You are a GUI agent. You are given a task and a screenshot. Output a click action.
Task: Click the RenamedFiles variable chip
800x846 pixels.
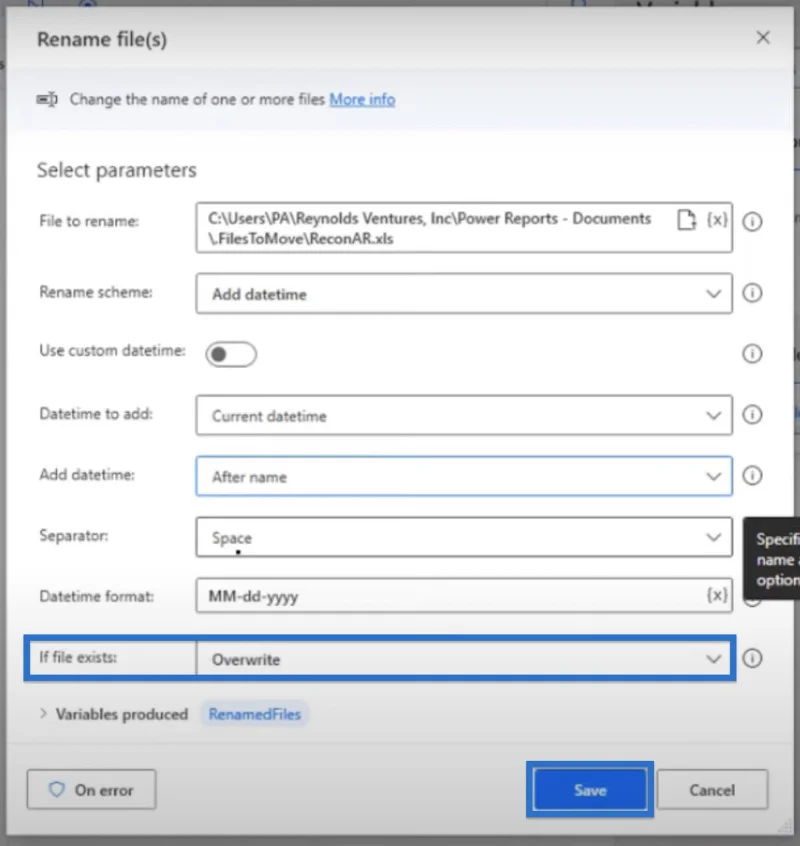point(255,714)
